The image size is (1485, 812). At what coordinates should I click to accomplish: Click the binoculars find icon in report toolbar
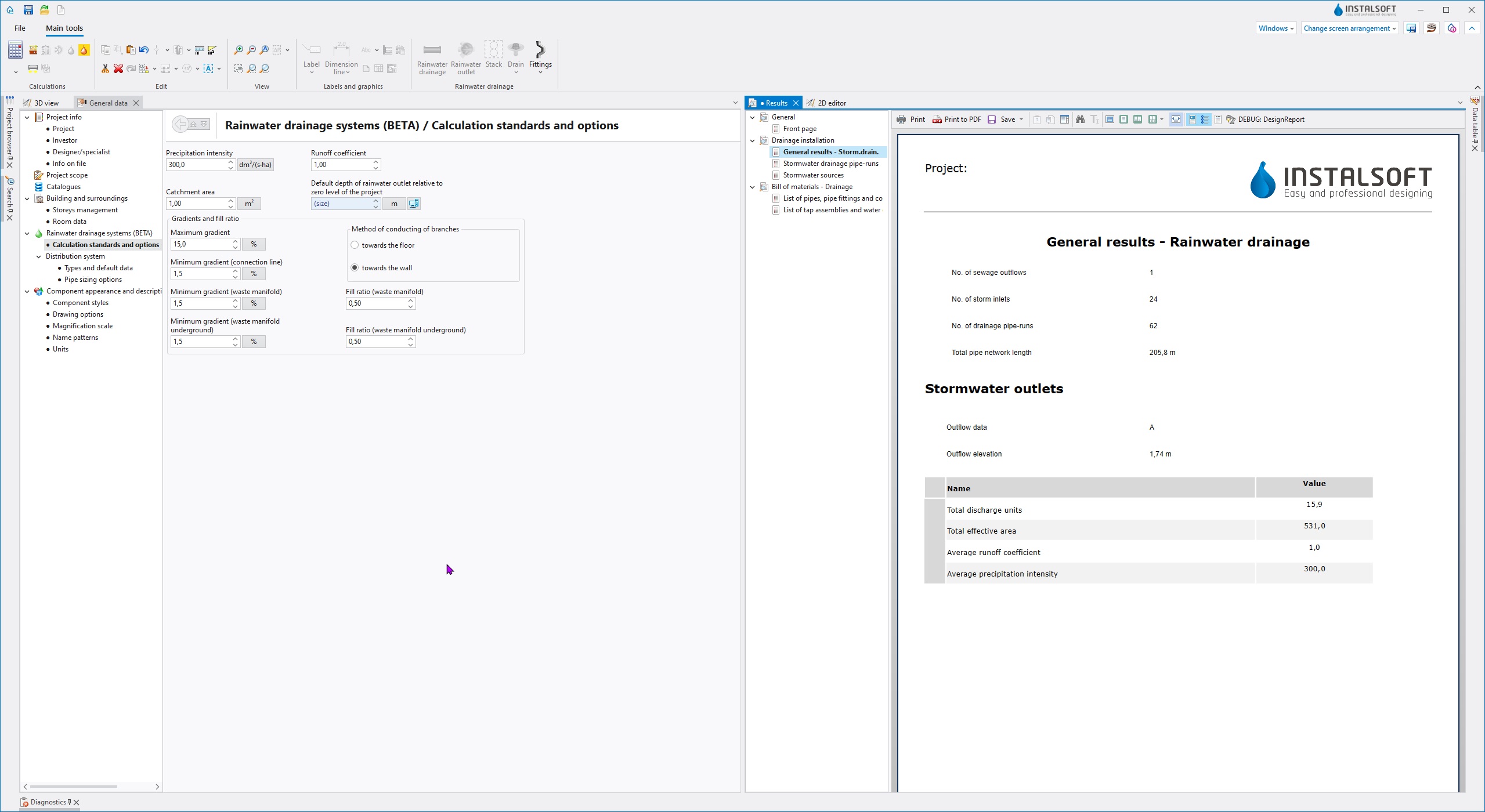point(1079,119)
